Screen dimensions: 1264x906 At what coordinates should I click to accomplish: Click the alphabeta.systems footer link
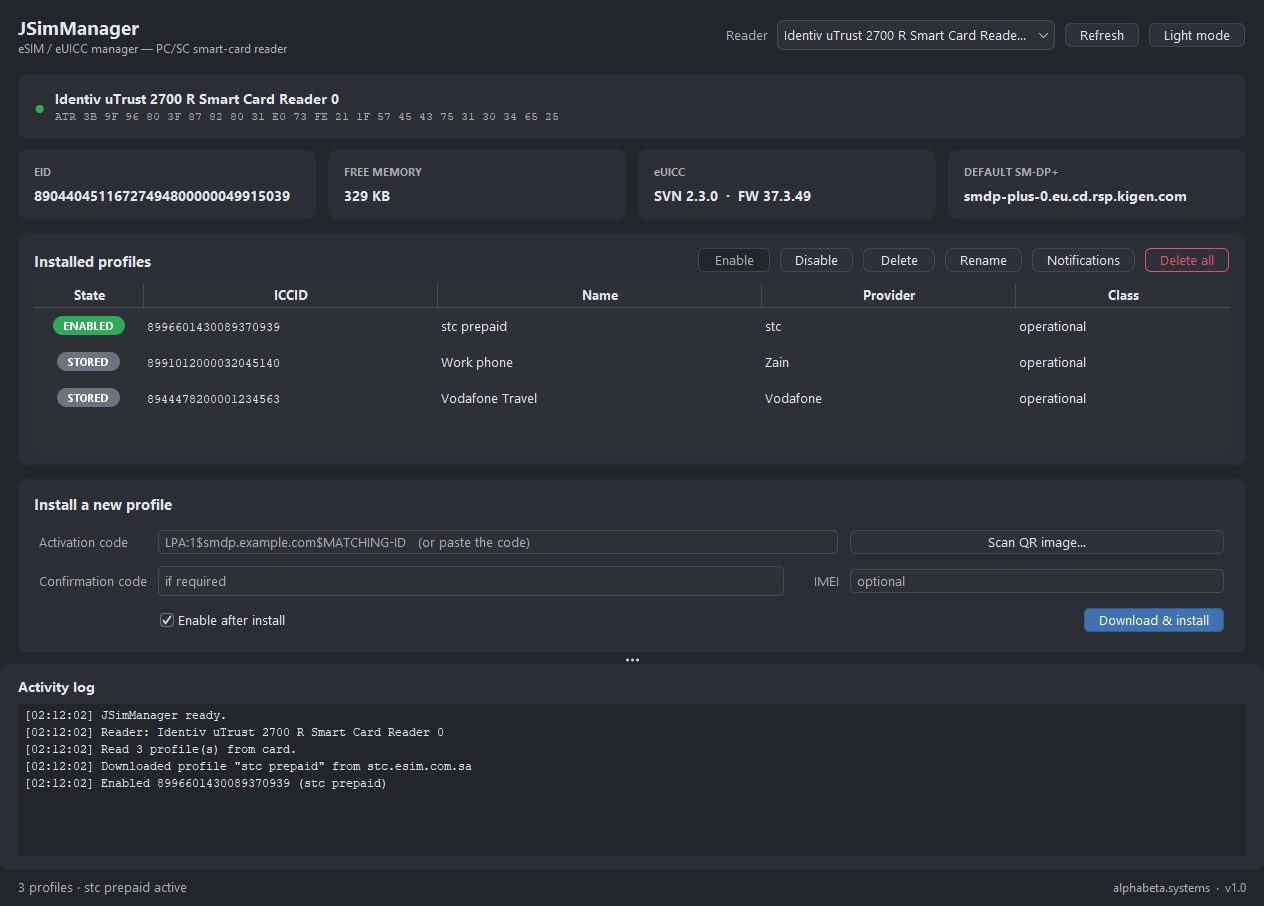pos(1161,887)
